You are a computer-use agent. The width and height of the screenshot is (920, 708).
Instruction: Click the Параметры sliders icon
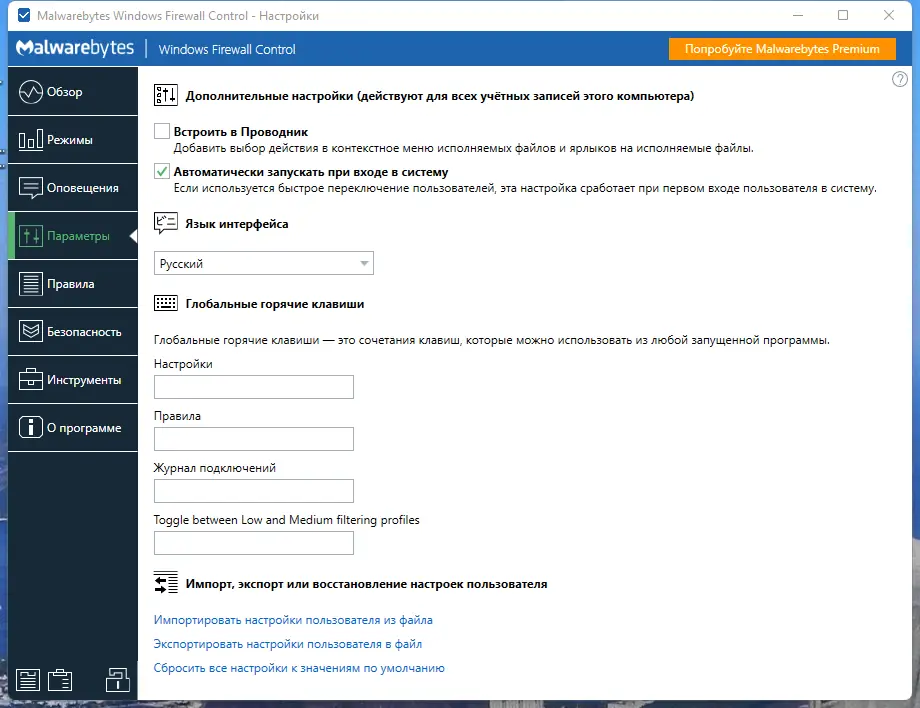[x=31, y=236]
